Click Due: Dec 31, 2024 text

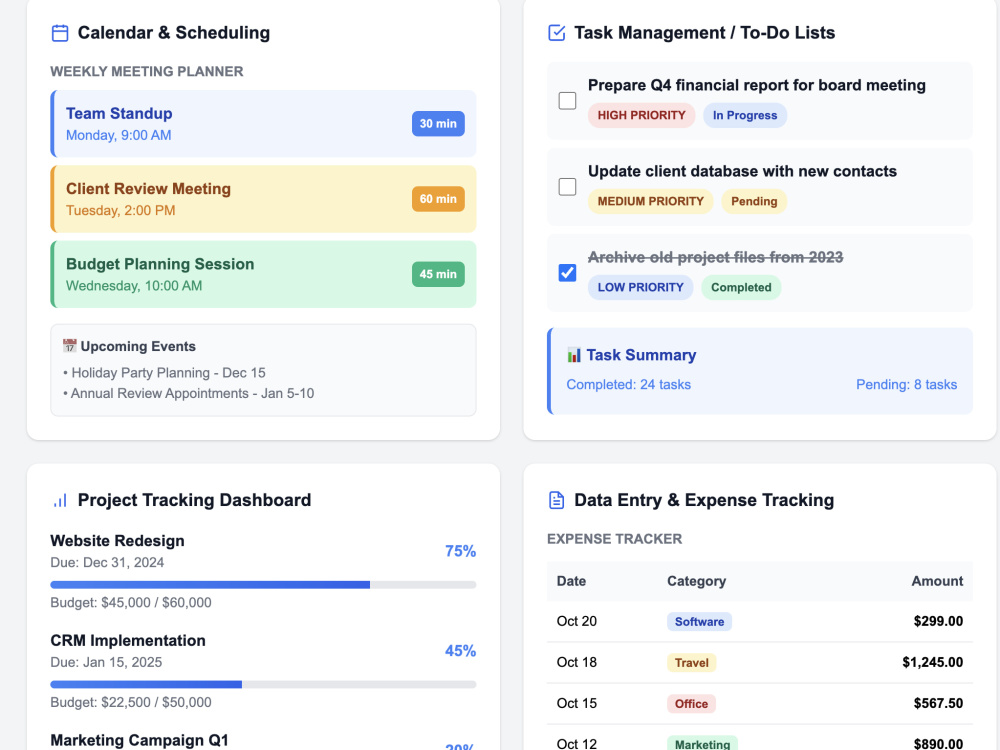pyautogui.click(x=107, y=562)
